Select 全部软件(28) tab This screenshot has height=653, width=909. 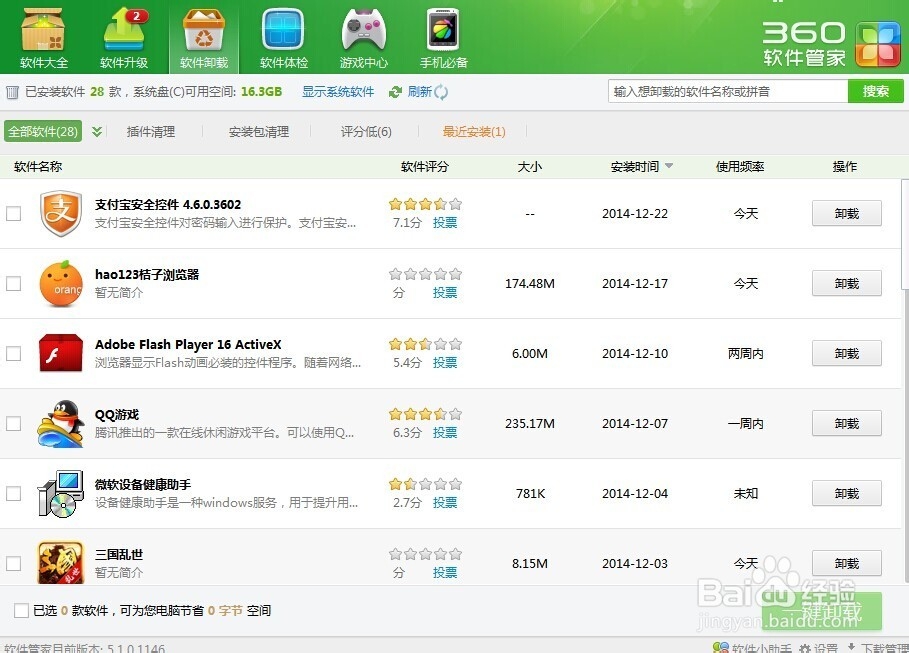coord(43,131)
